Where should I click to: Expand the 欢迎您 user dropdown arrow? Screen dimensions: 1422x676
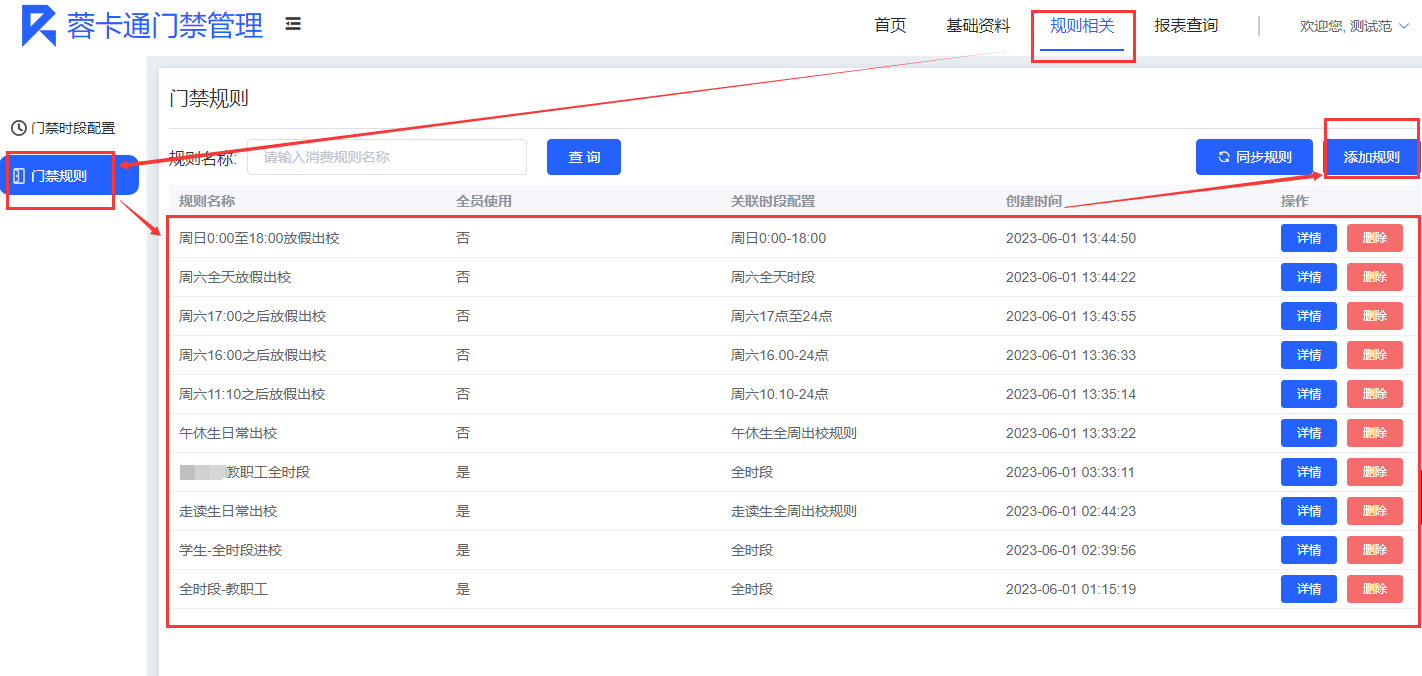tap(1404, 26)
